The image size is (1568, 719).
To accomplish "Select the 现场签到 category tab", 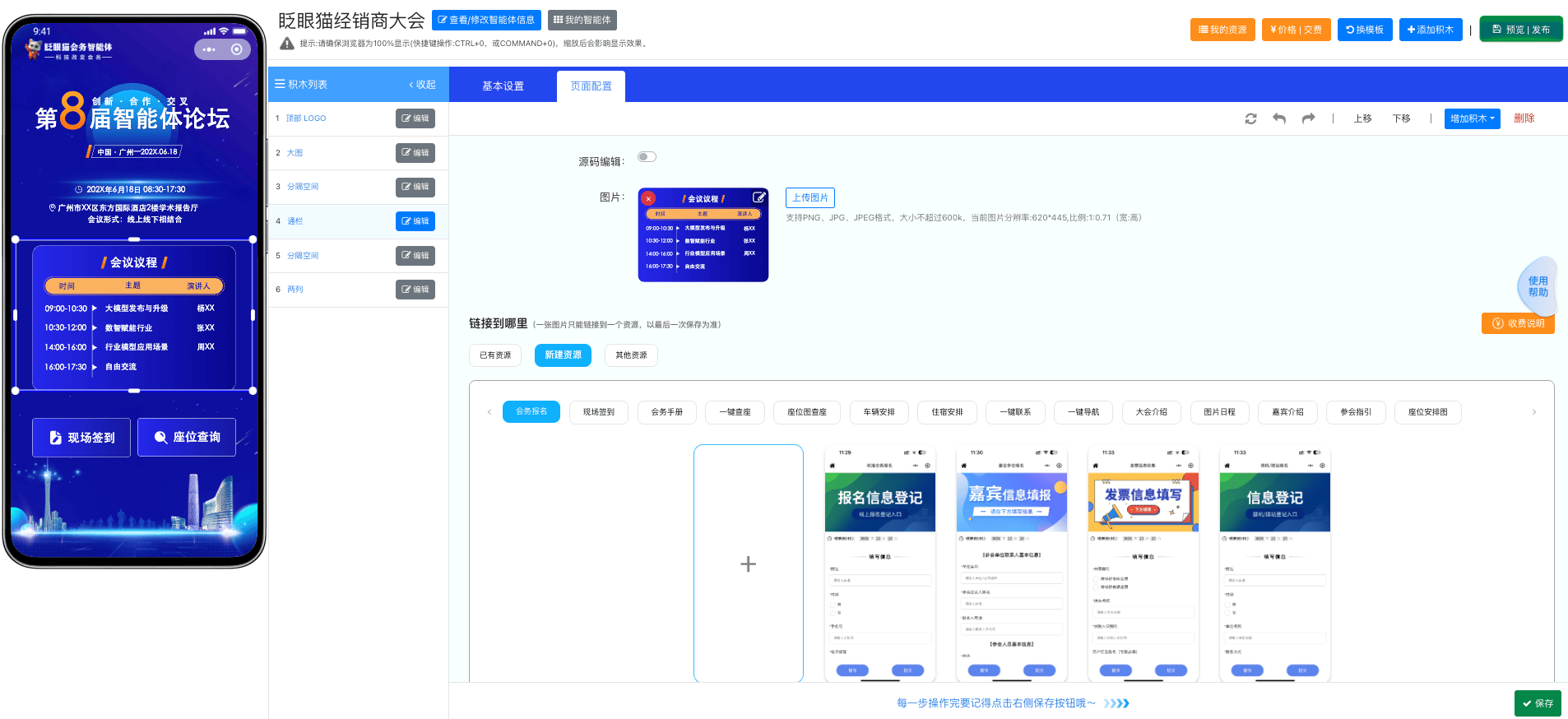I will point(598,412).
